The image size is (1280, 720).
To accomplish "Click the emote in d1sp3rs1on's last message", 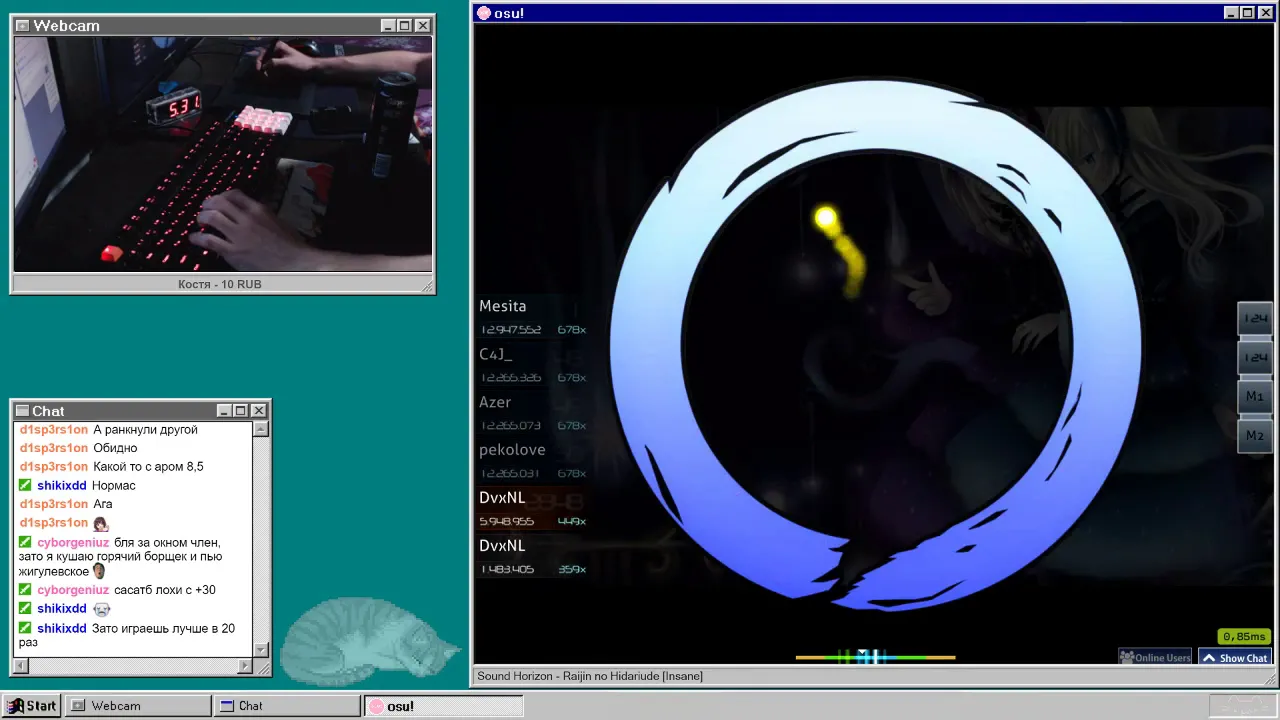I will click(101, 523).
